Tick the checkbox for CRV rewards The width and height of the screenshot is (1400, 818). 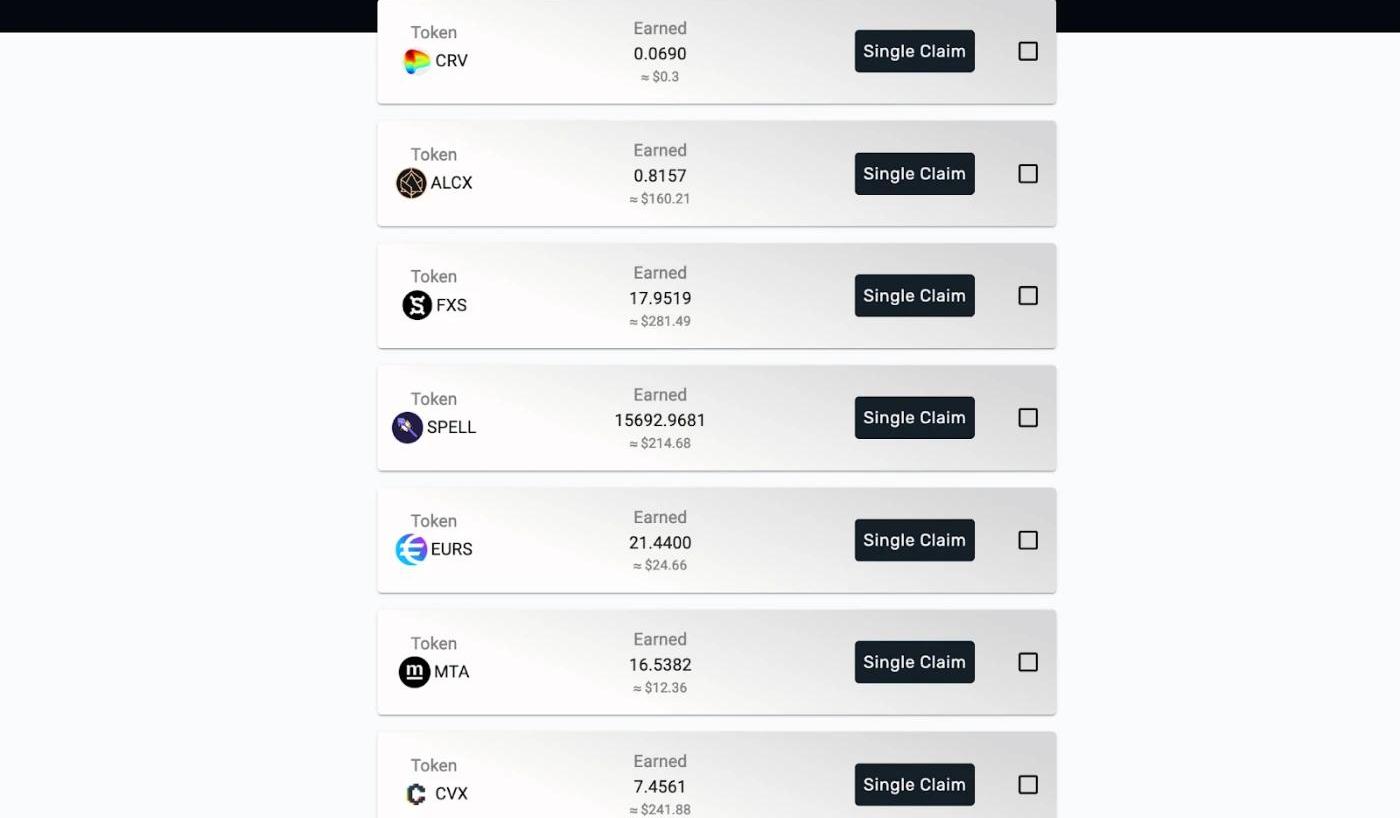pyautogui.click(x=1028, y=51)
